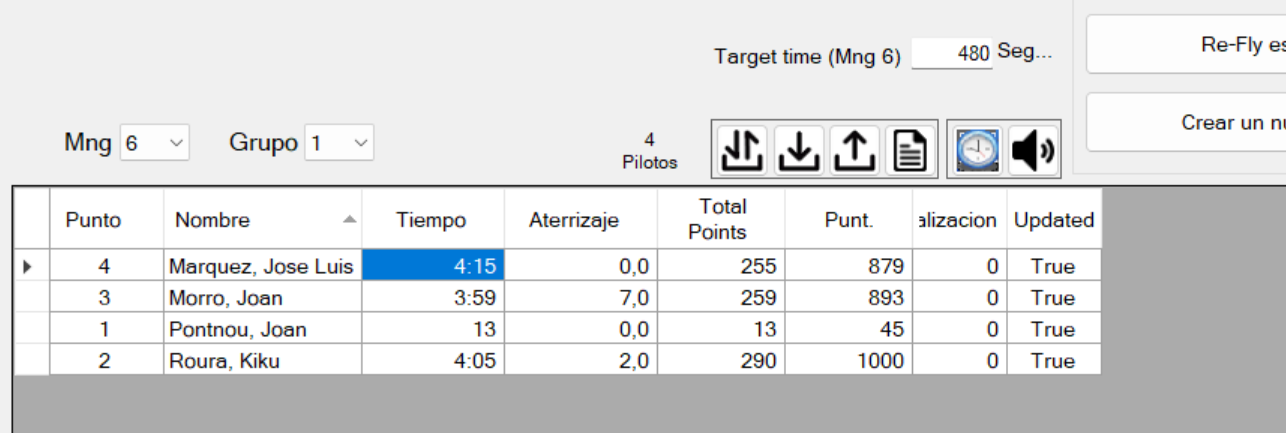Select the highlighted 4:15 time cell

pos(433,266)
